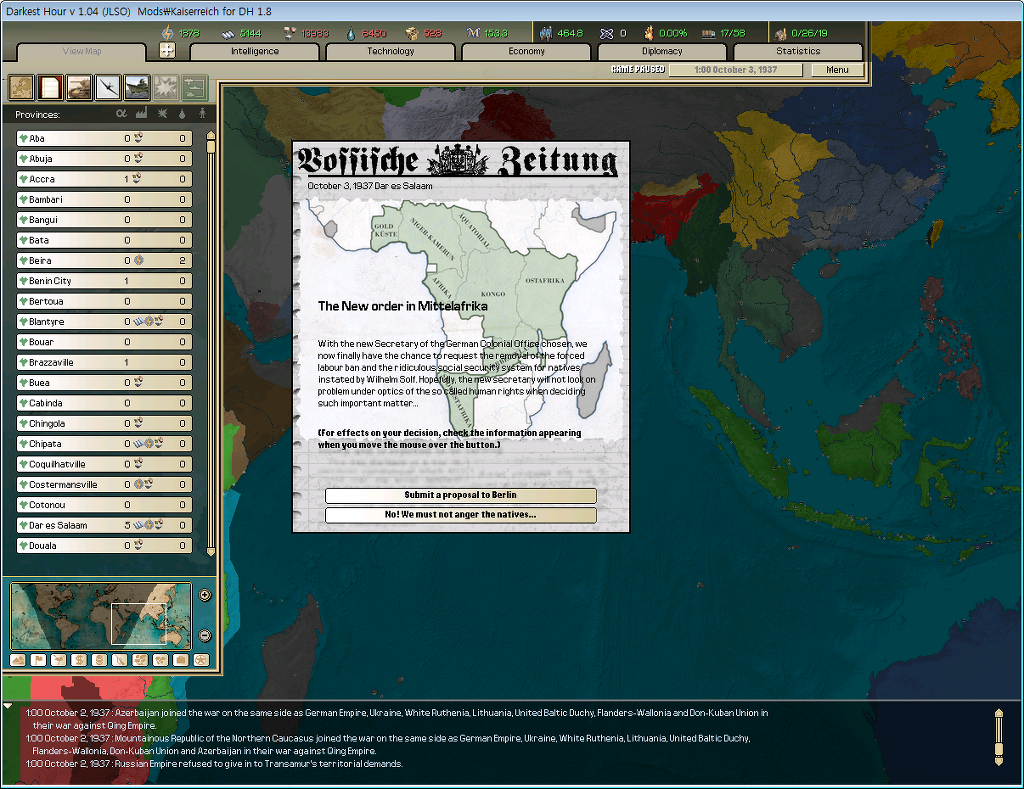Click the oil drop resource icon in top bar
This screenshot has width=1024, height=789.
click(351, 33)
